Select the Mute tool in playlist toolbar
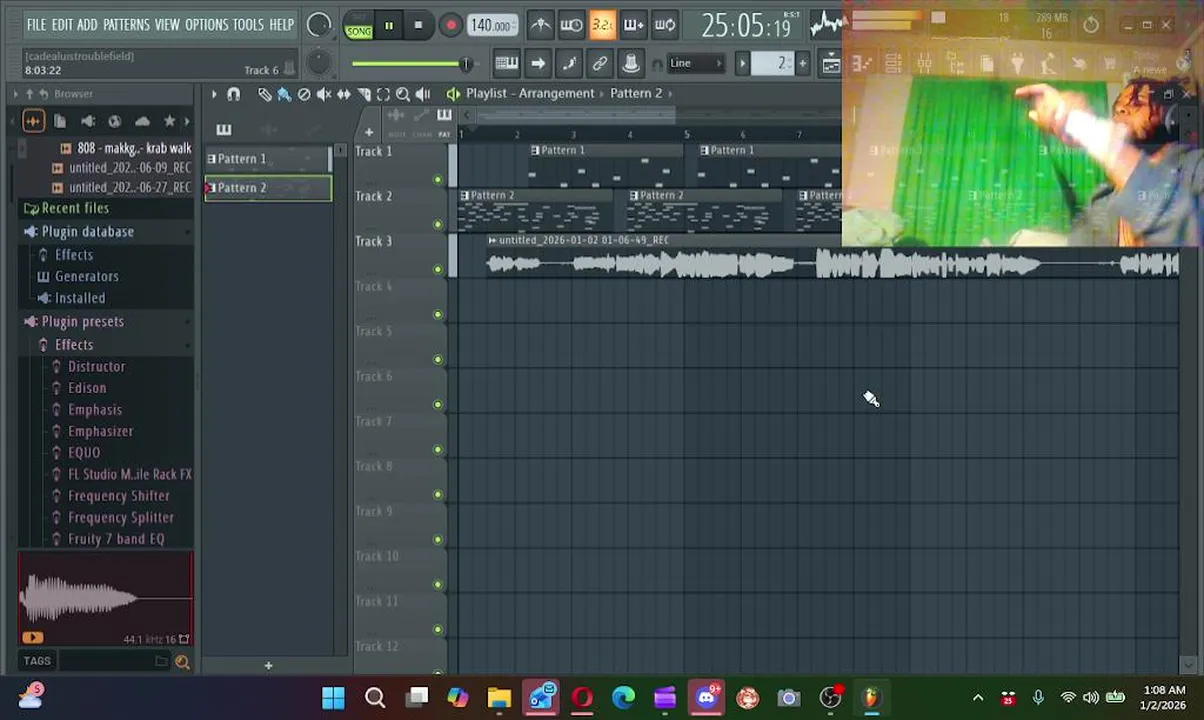The height and width of the screenshot is (720, 1204). click(324, 94)
